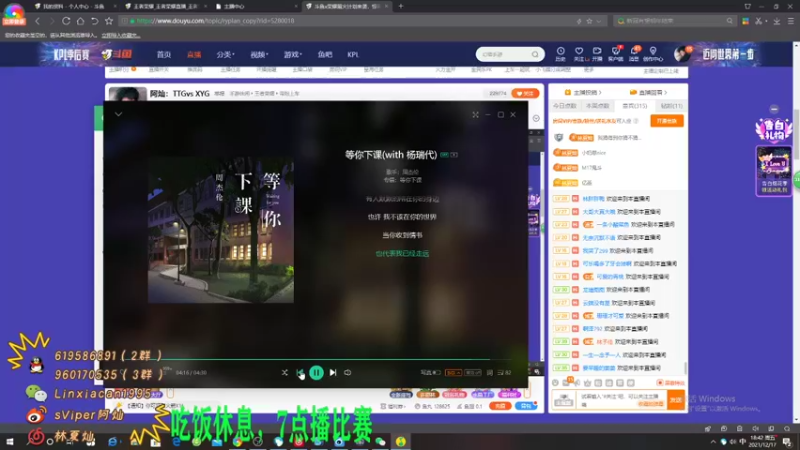Toggle shuffle play mode in the player
Screen dimensions: 800x450
pos(285,372)
